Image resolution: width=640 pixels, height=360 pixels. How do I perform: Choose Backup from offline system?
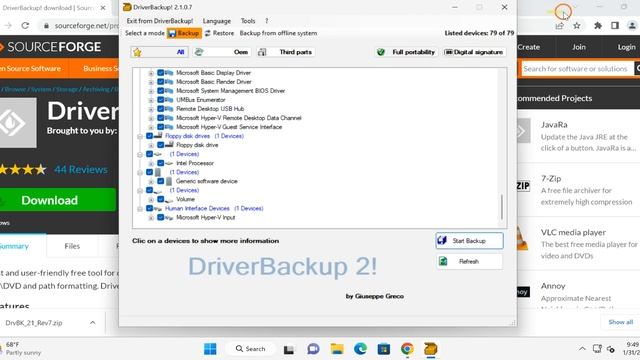click(x=278, y=33)
